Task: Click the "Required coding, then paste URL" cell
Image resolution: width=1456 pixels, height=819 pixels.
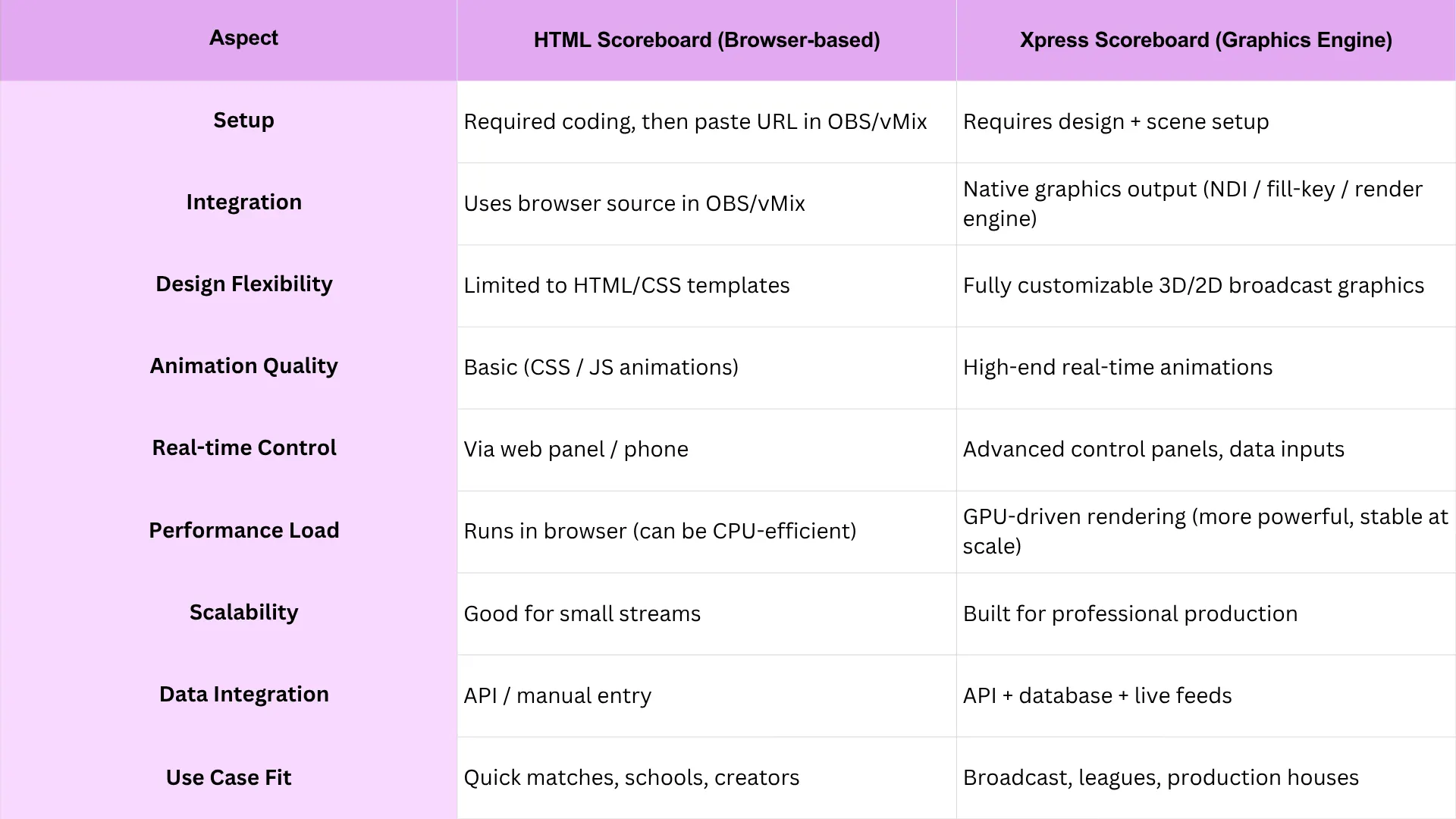Action: click(695, 122)
